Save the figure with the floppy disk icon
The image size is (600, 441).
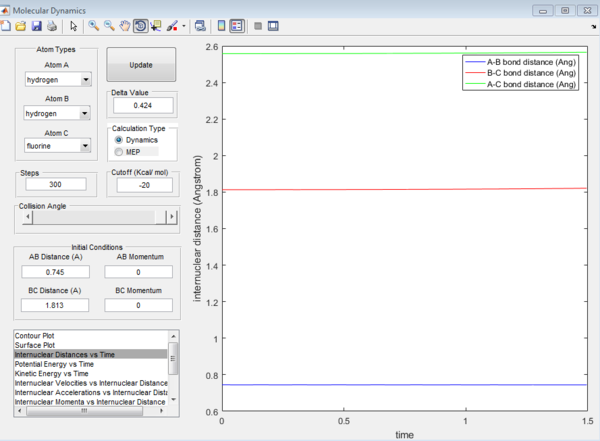tap(36, 26)
